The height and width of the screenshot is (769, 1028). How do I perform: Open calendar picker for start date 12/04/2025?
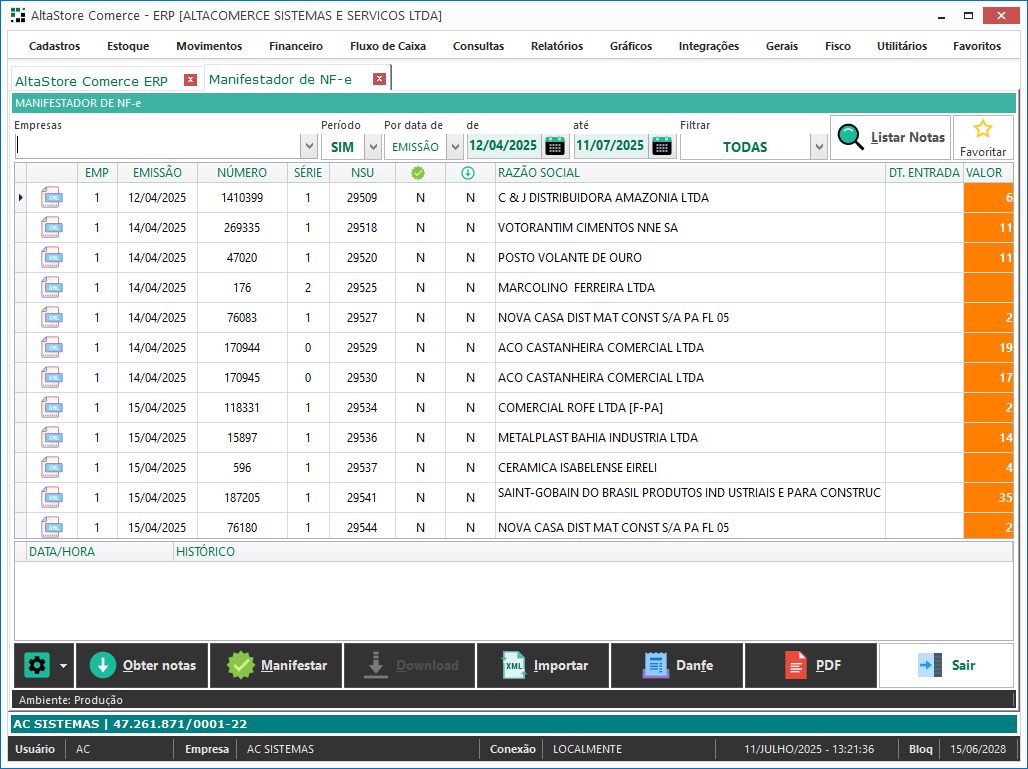pyautogui.click(x=555, y=146)
